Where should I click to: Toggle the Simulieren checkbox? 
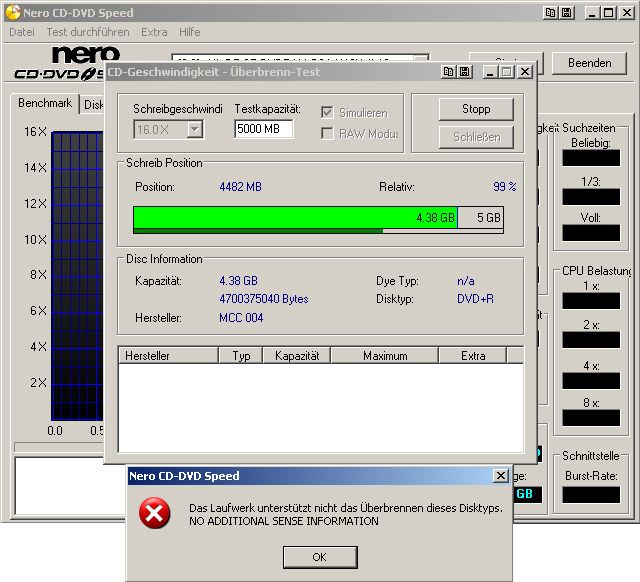point(327,112)
